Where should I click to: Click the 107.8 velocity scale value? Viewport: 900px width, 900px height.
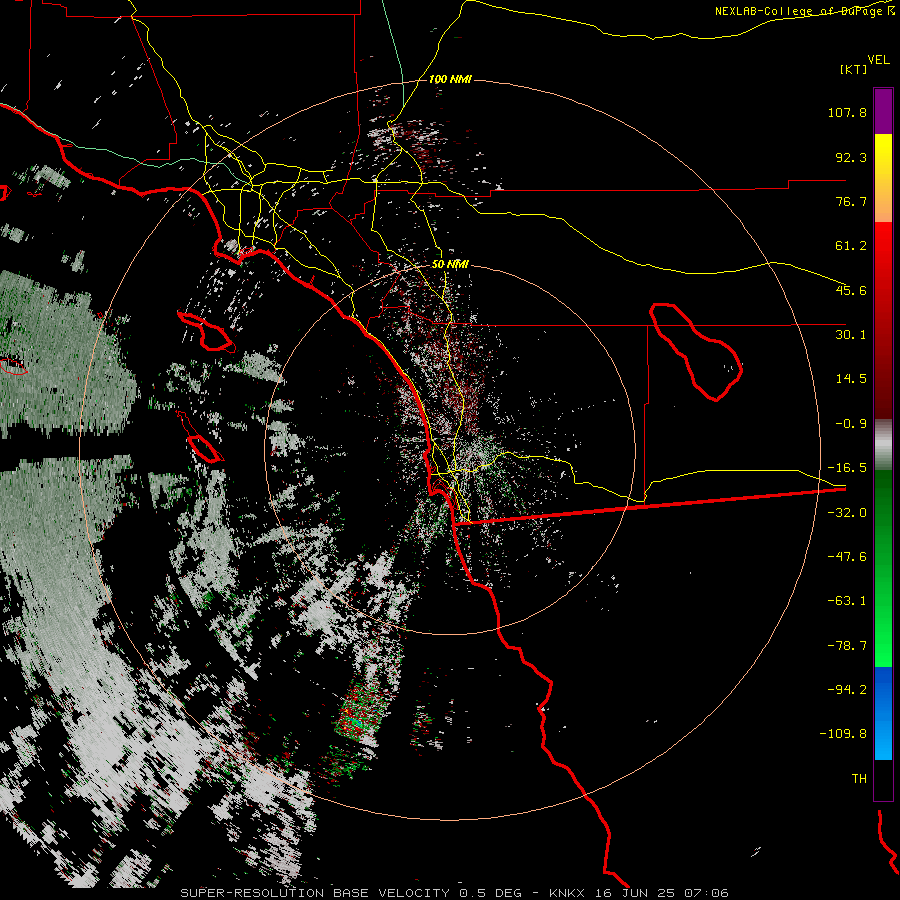(x=847, y=112)
